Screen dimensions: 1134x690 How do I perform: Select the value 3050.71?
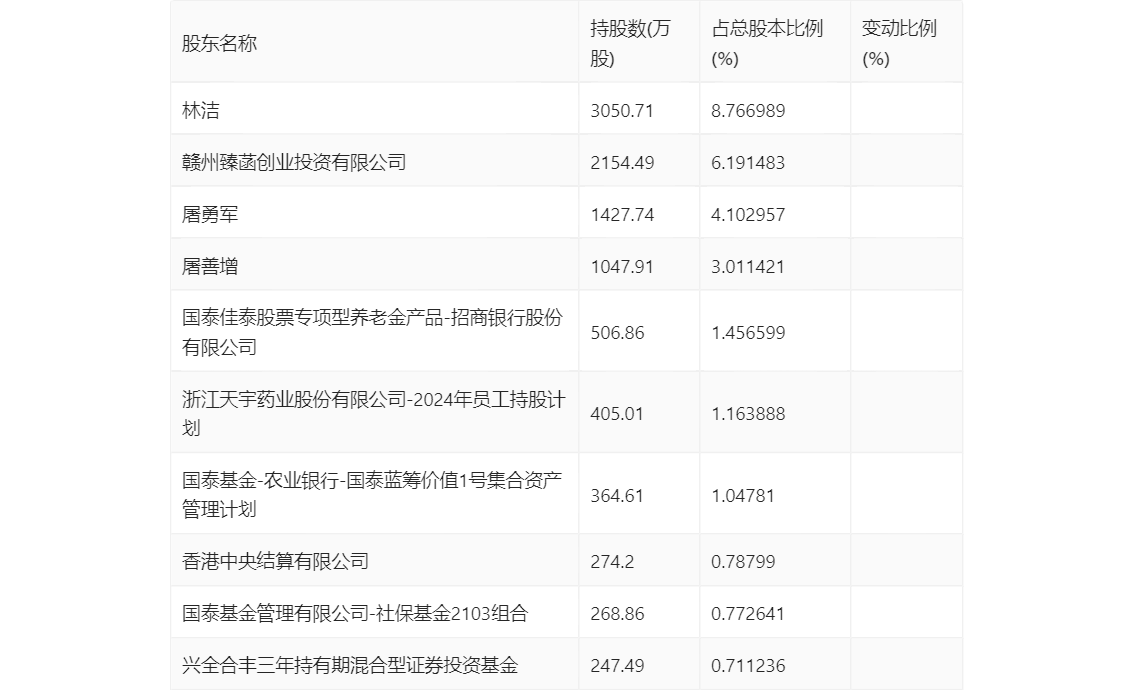coord(622,111)
